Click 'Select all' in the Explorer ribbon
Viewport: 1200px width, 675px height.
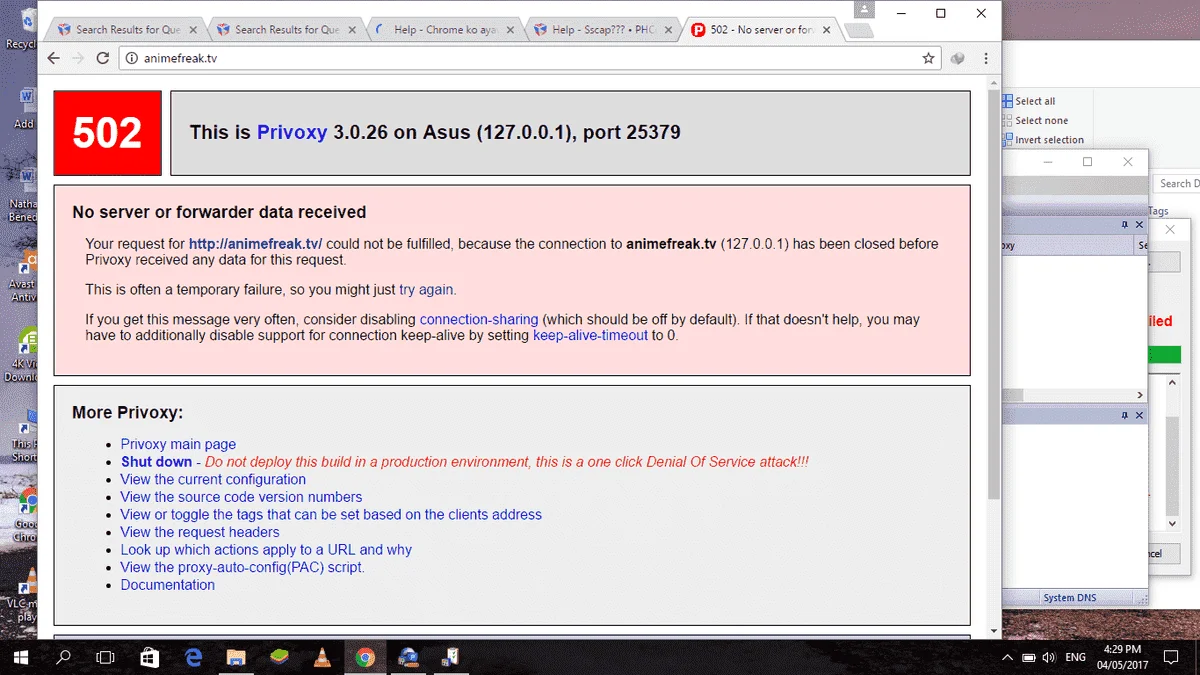pos(1029,101)
